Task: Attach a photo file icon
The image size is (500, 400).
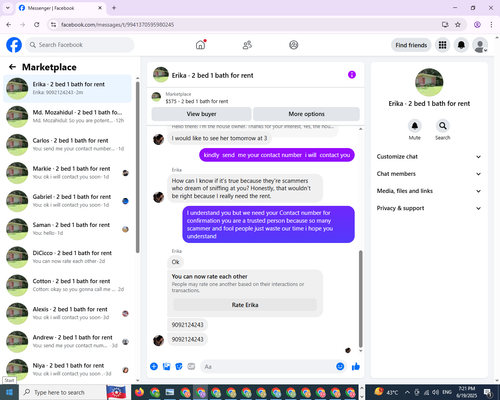Action: click(x=166, y=367)
